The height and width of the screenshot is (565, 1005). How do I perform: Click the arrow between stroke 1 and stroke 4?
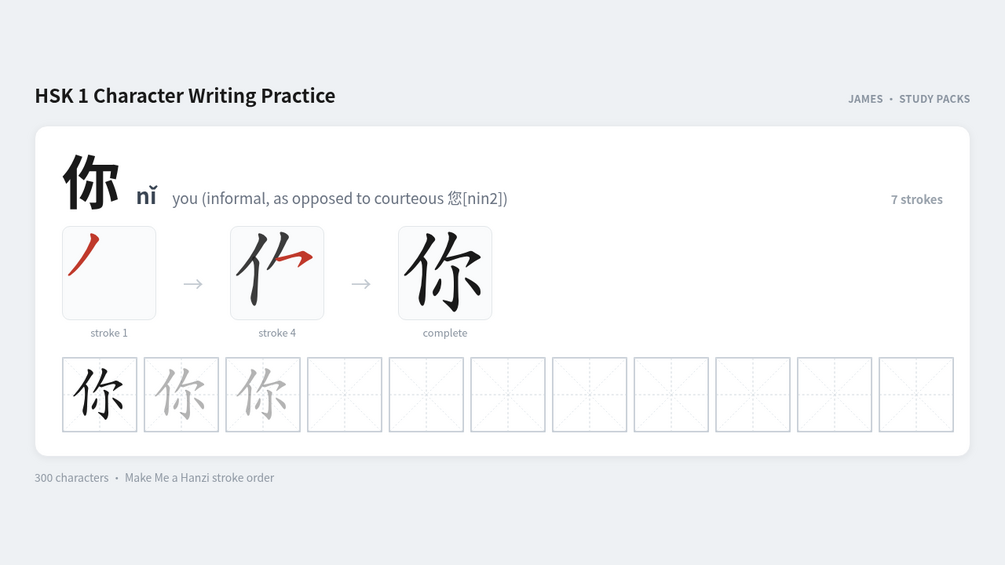pos(193,284)
